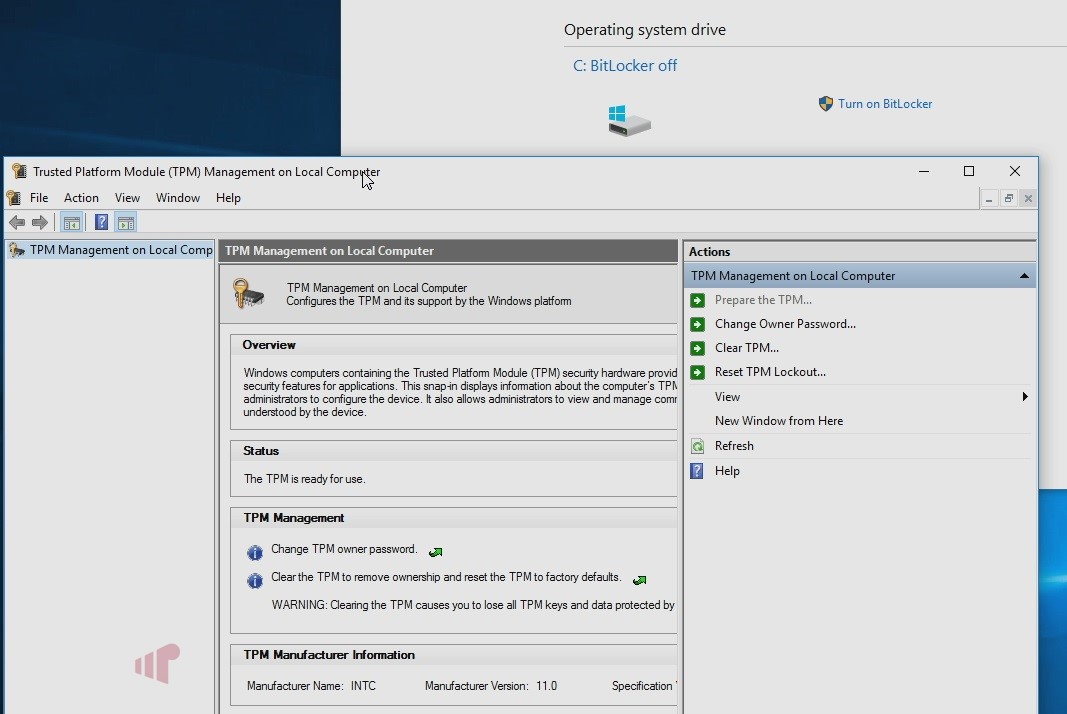Viewport: 1067px width, 714px height.
Task: Click the TPM Management section heading
Action: pyautogui.click(x=293, y=518)
